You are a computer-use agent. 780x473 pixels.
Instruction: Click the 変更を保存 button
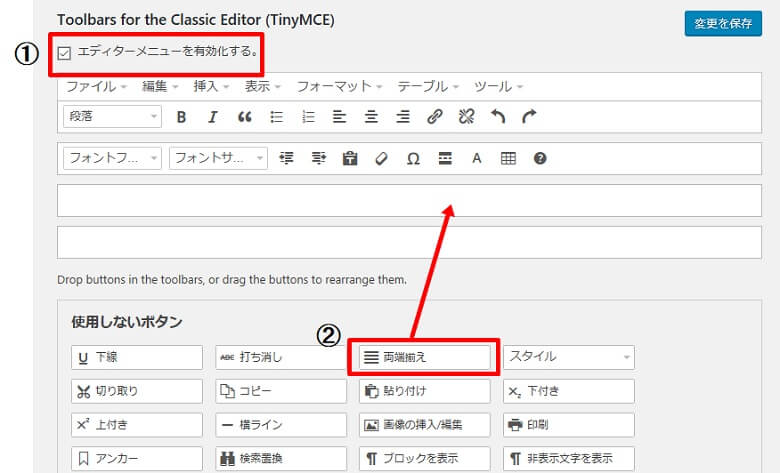pos(723,23)
